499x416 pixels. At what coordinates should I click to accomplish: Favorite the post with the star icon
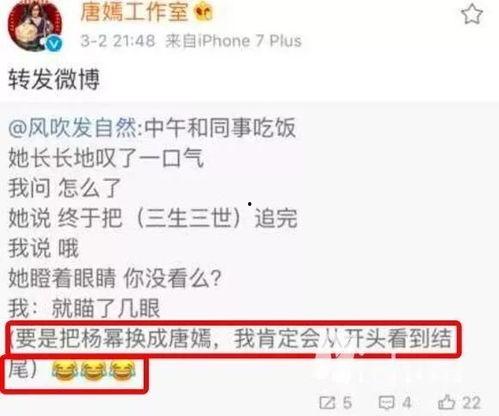pos(472,15)
